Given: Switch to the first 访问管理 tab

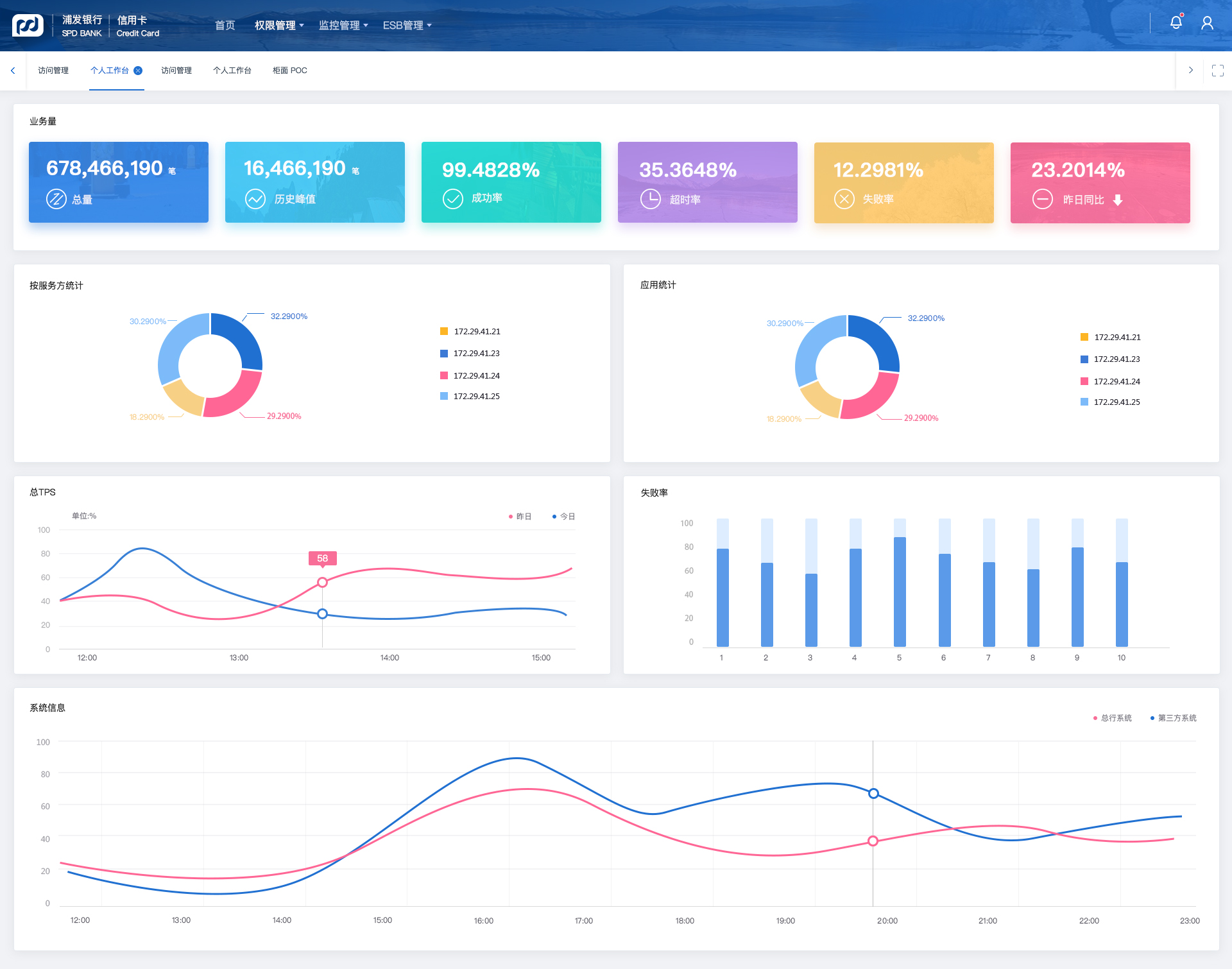Looking at the screenshot, I should pos(53,71).
